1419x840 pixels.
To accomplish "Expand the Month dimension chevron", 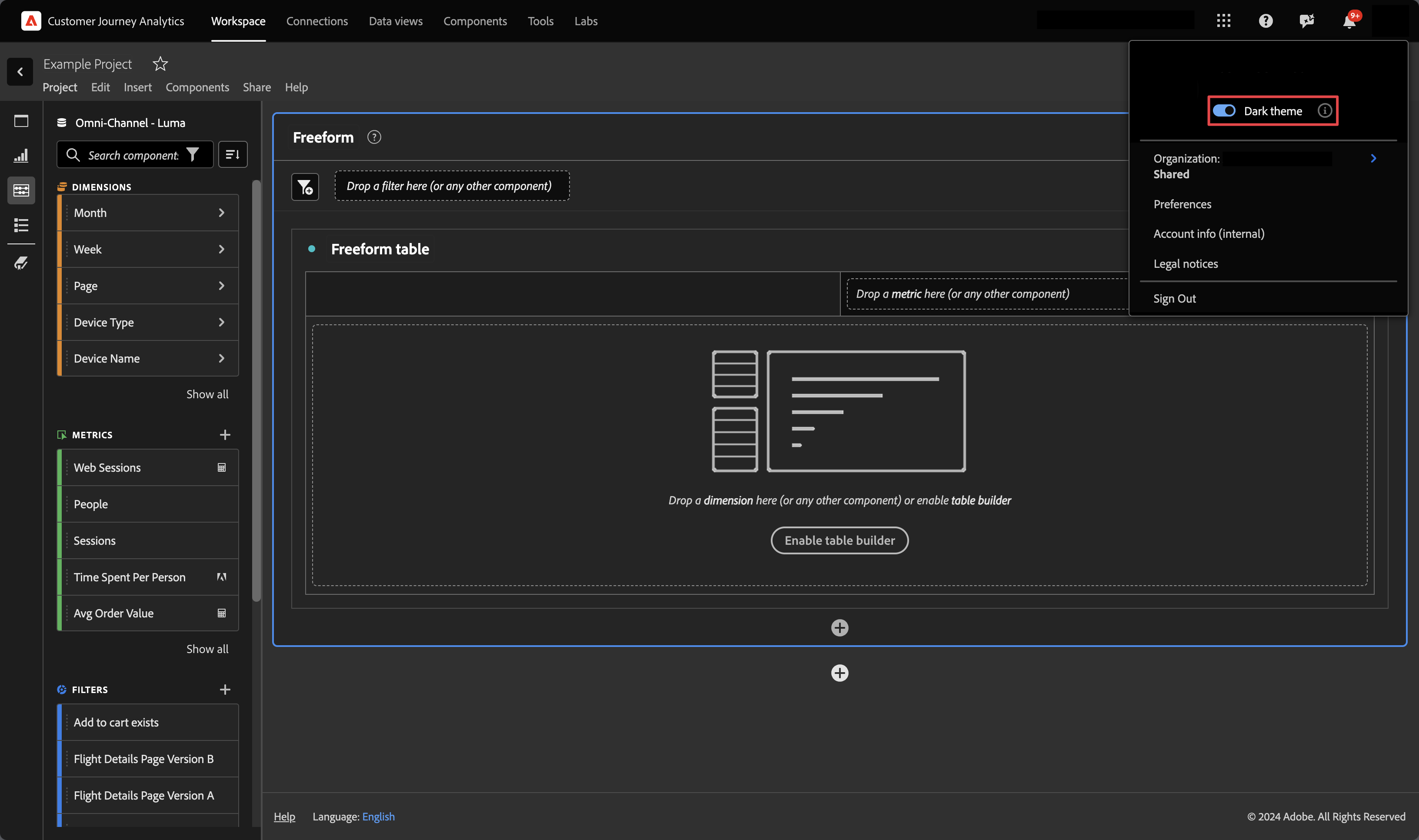I will [x=221, y=213].
